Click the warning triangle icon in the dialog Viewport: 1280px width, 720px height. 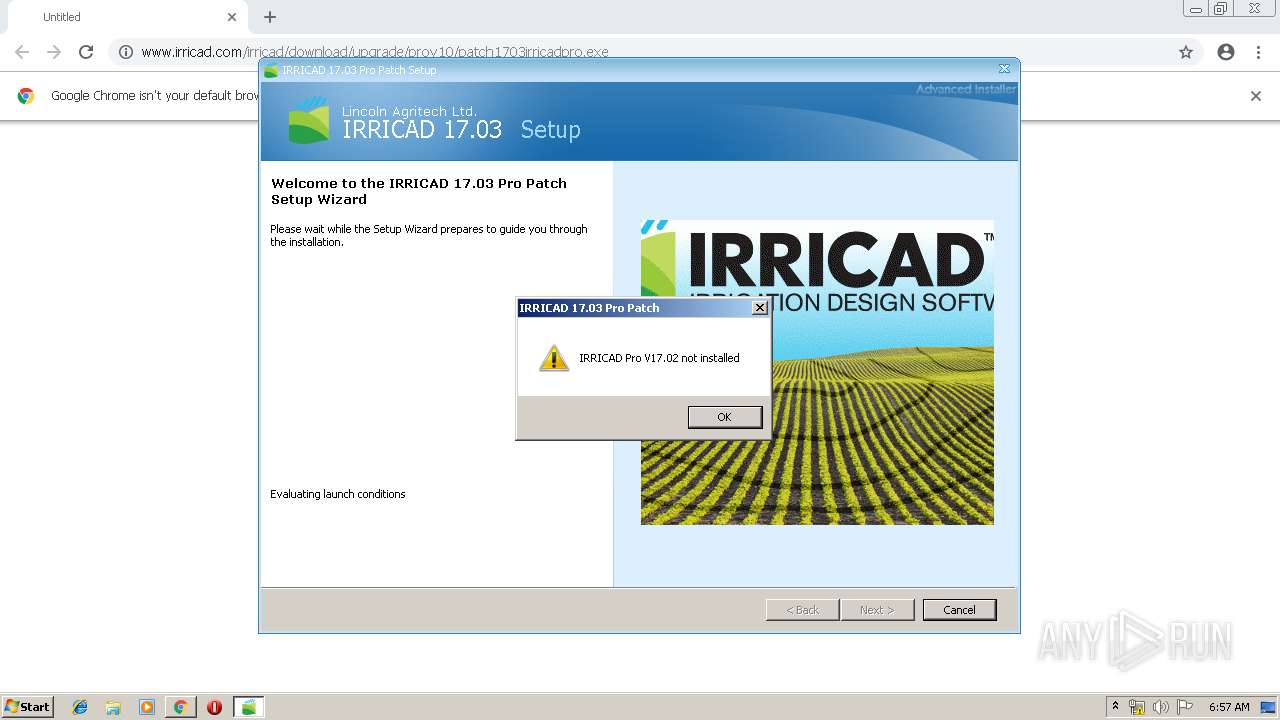click(553, 358)
